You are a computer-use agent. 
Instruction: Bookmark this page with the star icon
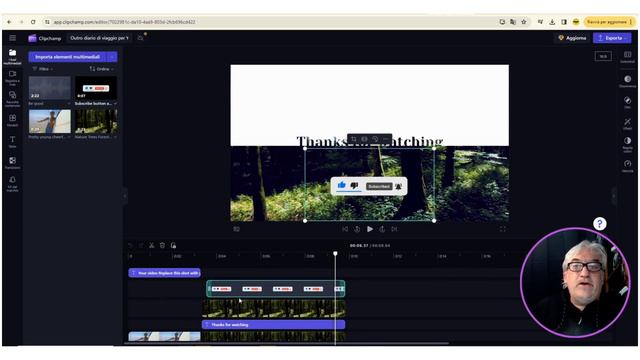pos(524,22)
